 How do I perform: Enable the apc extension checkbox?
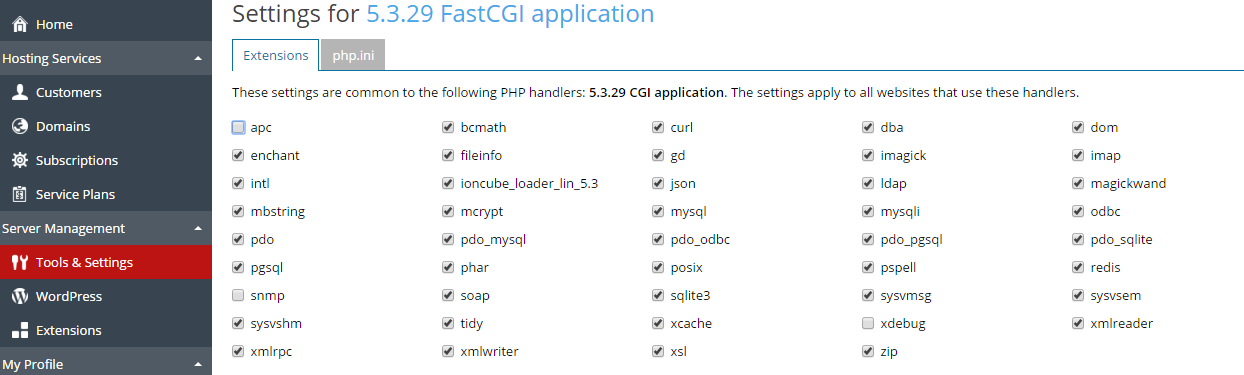(x=238, y=127)
